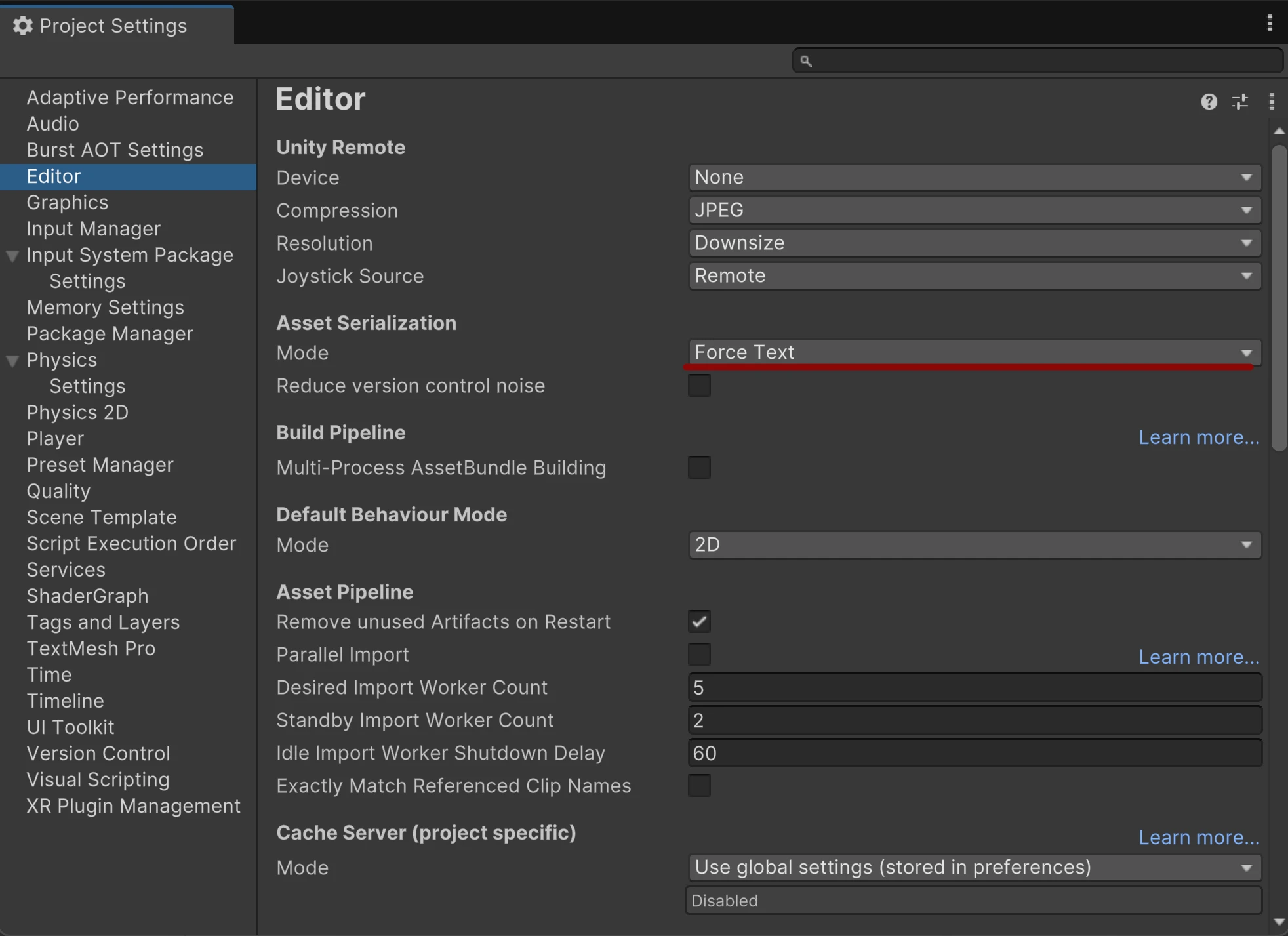Screen dimensions: 1288x936
Task: Select Version Control in the sidebar
Action: point(98,753)
